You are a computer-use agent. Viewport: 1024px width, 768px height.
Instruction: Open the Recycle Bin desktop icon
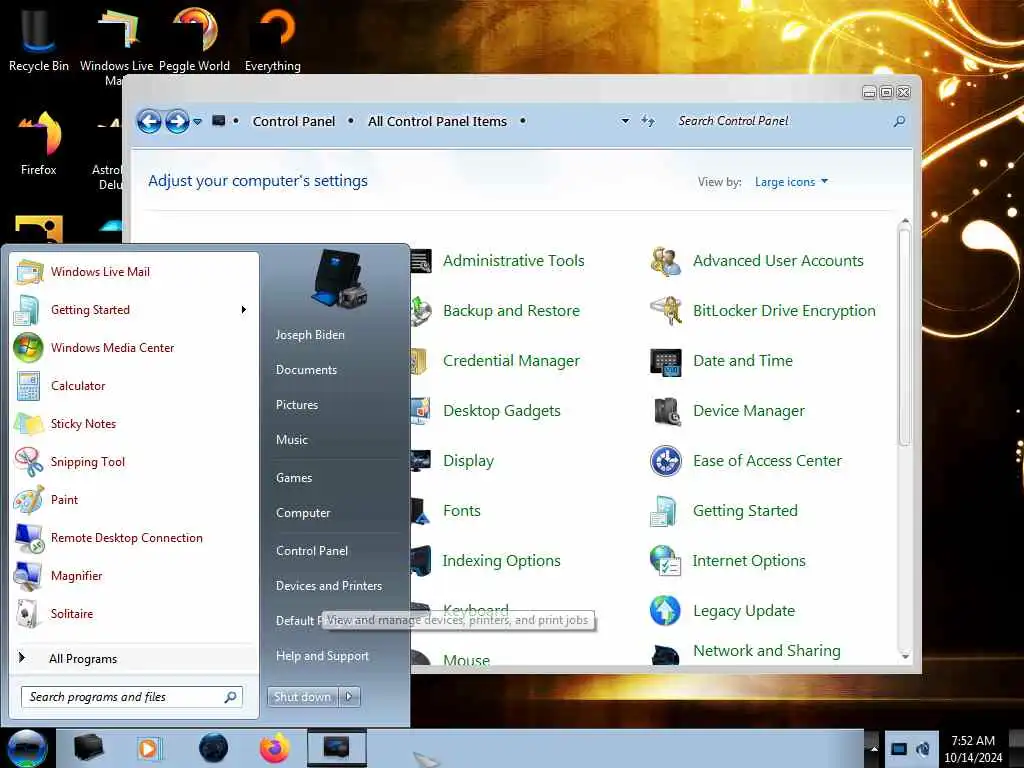38,38
